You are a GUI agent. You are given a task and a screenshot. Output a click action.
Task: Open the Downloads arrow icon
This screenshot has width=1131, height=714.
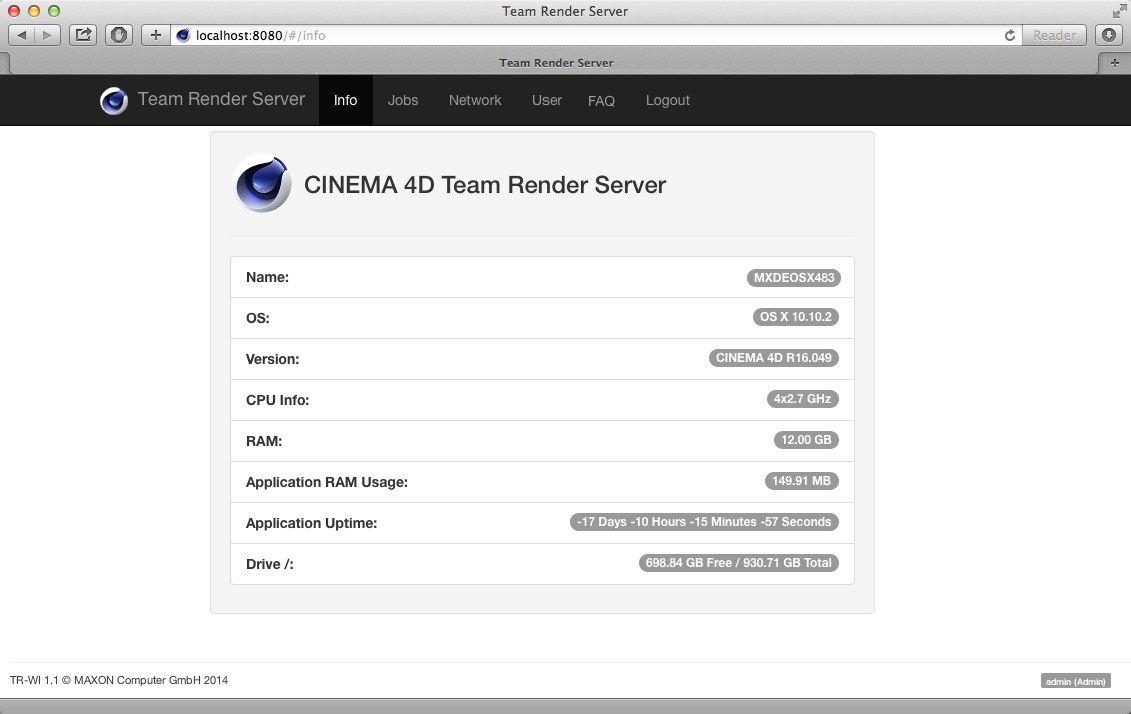1109,35
